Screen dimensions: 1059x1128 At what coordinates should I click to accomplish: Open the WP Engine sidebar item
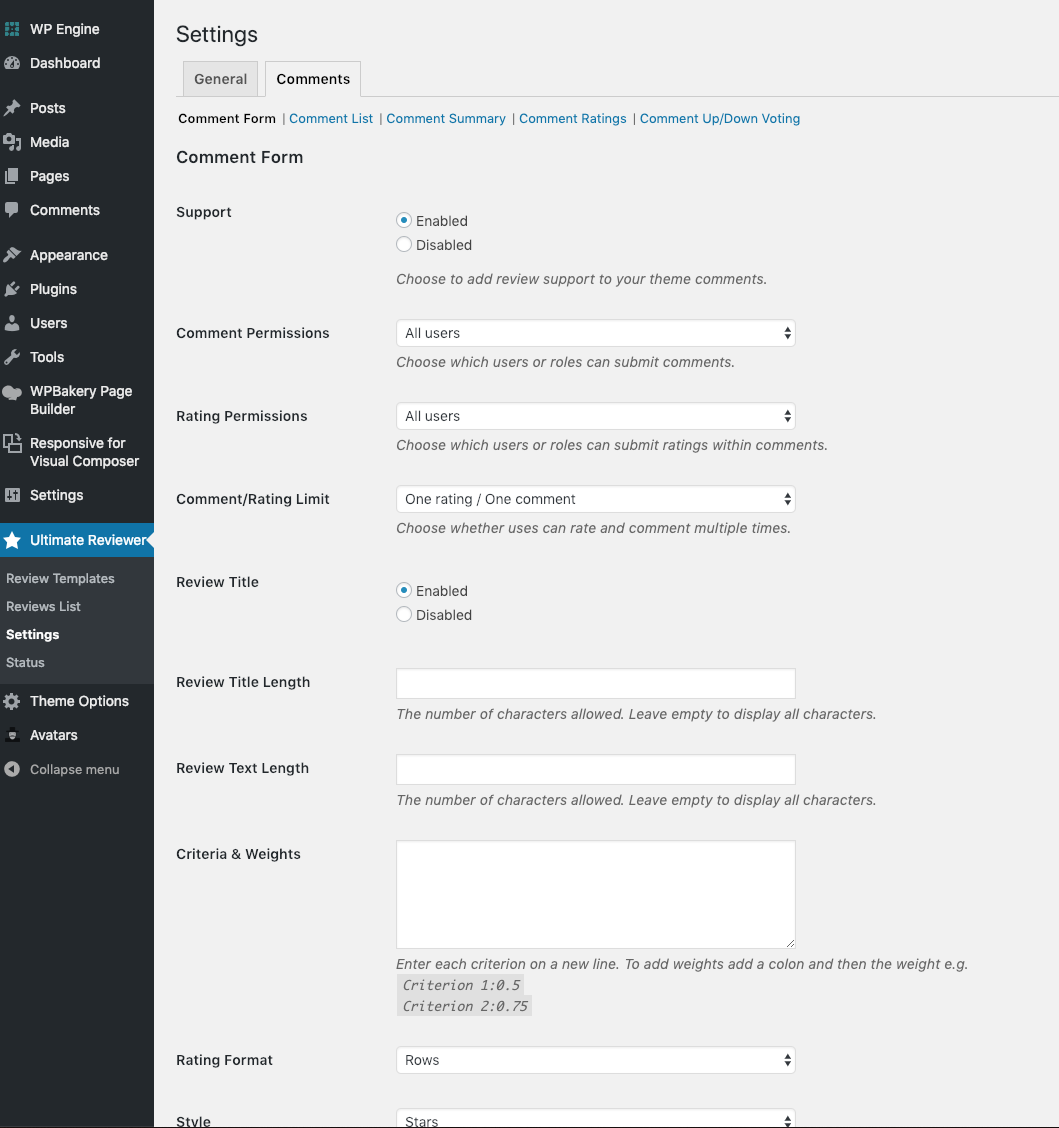63,29
